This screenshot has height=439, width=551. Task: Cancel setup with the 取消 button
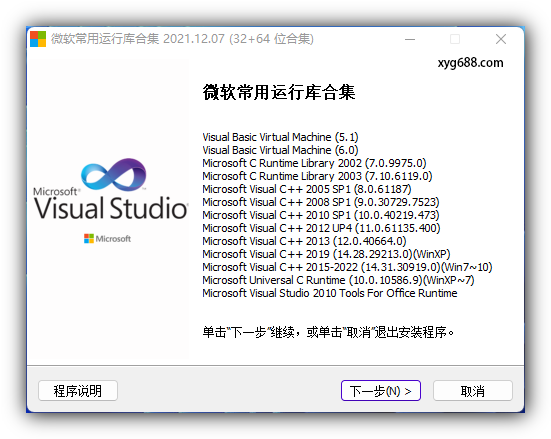coord(473,390)
